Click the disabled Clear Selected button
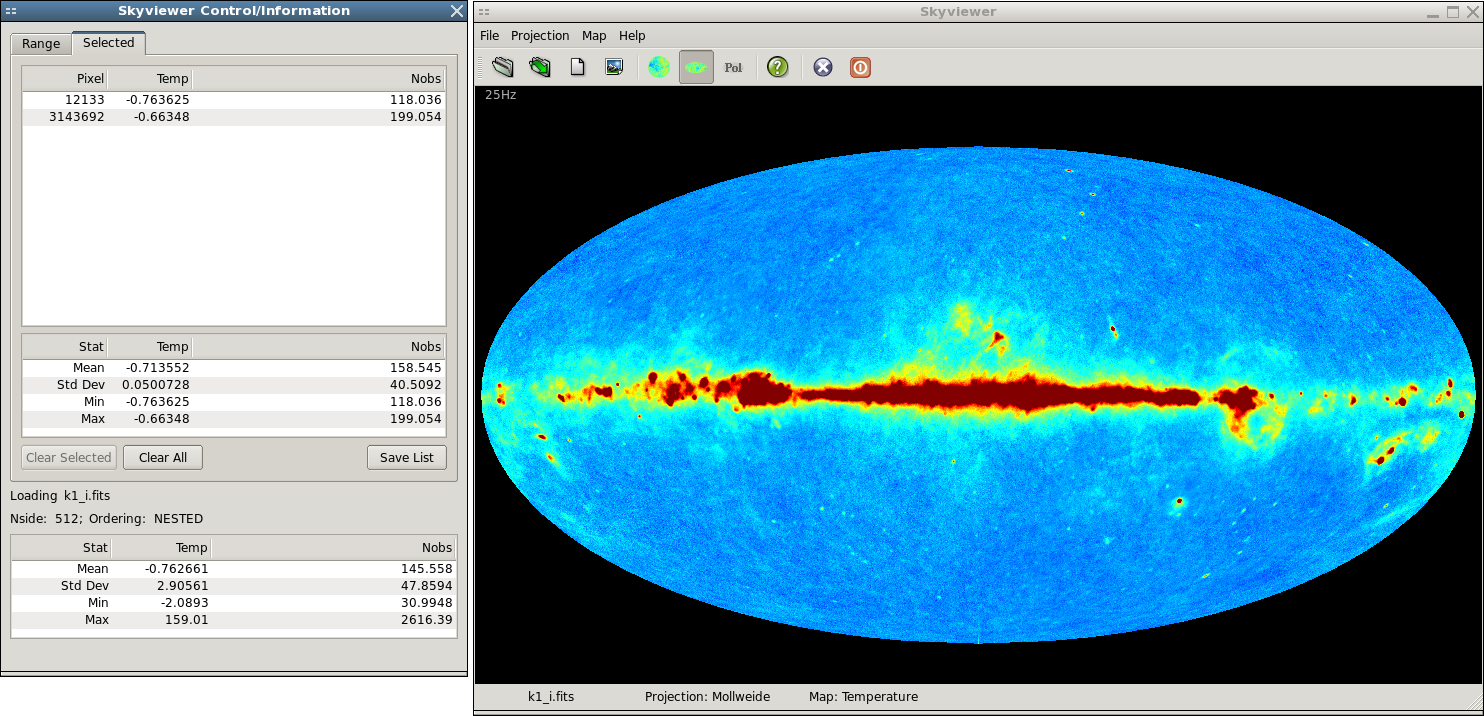This screenshot has height=716, width=1484. pyautogui.click(x=69, y=457)
